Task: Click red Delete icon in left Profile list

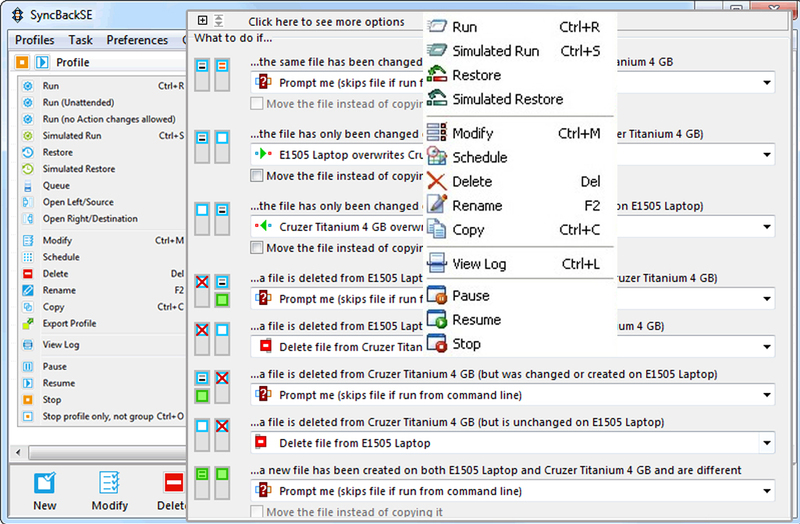Action: click(28, 274)
